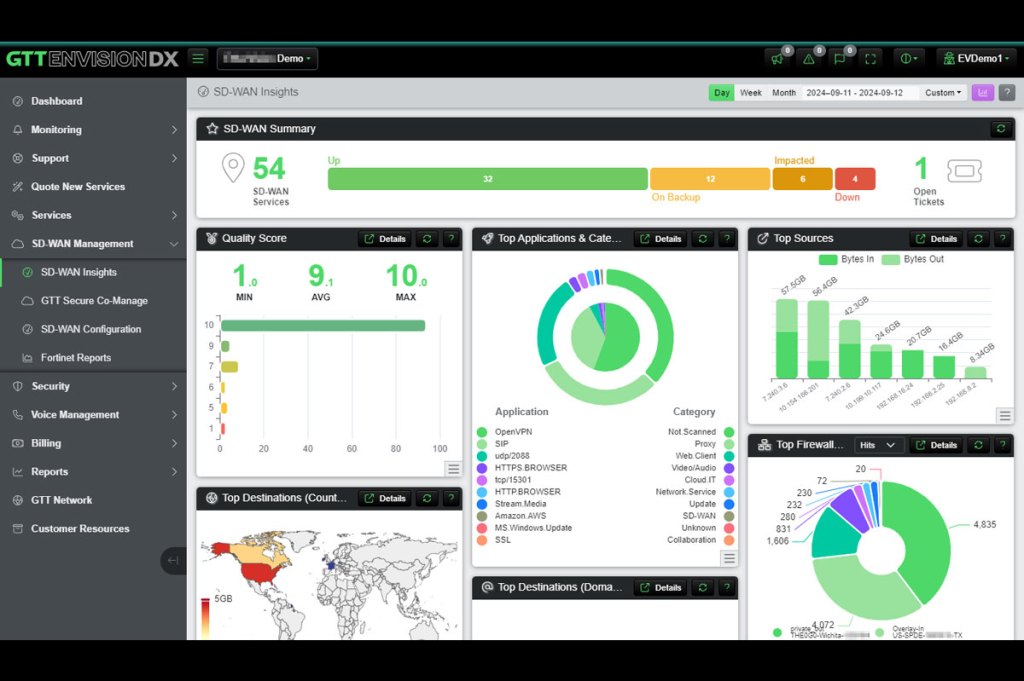The height and width of the screenshot is (681, 1024).
Task: Open SD-WAN Configuration sidebar item
Action: (93, 329)
